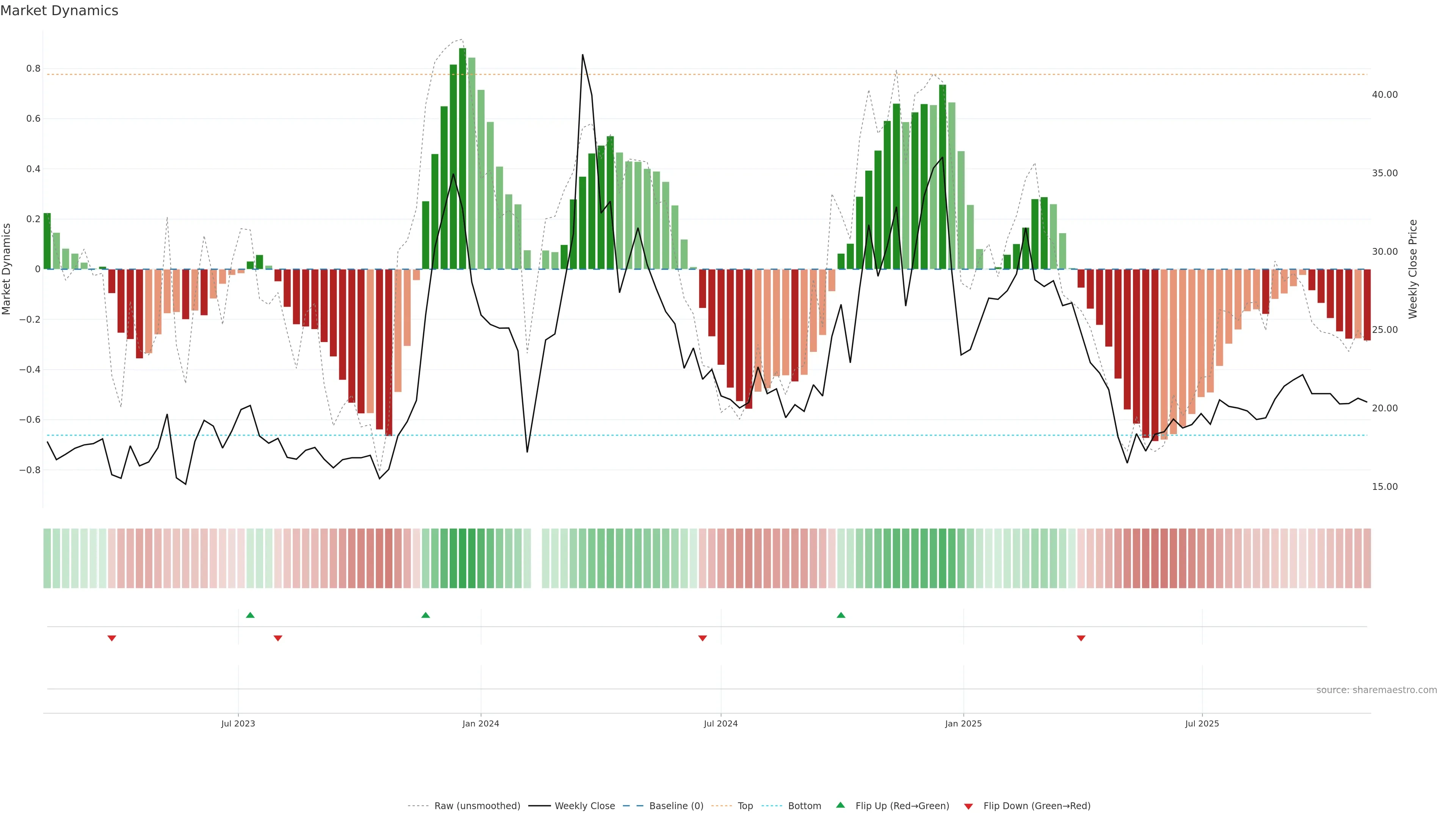Click the green flip-up marker before Jan 2024
Viewport: 1456px width, 819px height.
pos(425,615)
